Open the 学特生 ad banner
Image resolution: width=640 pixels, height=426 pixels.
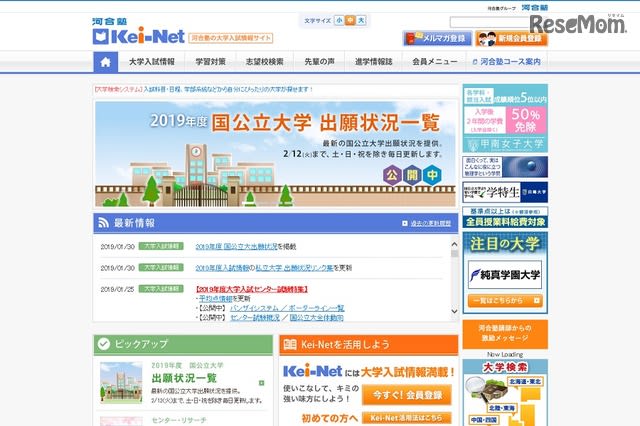click(x=505, y=192)
